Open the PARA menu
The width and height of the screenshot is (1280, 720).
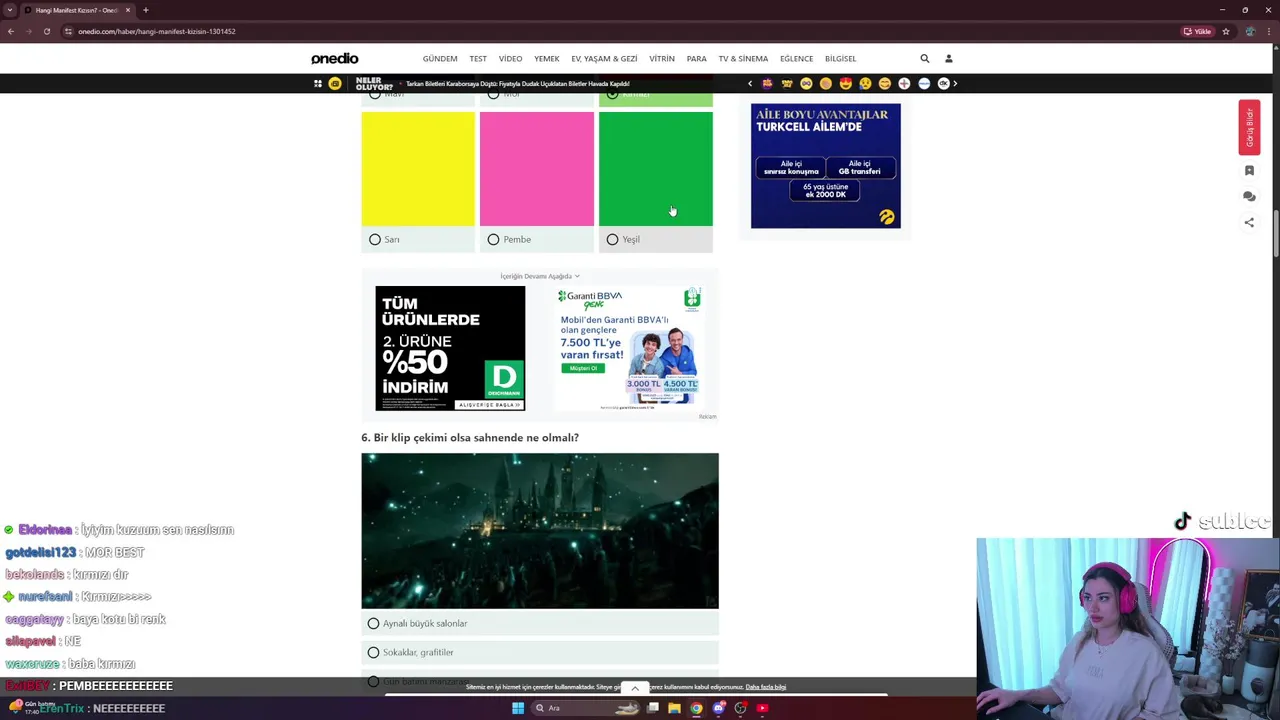coord(697,59)
